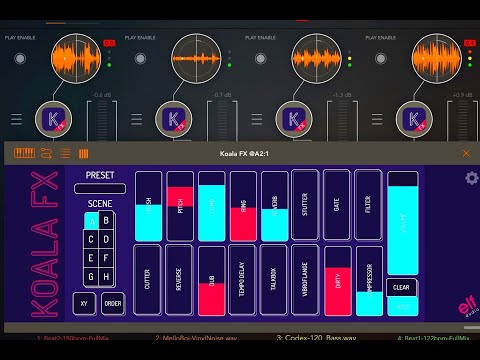This screenshot has width=480, height=360.
Task: Click the third channel fader showing -1.3 dB
Action: [x=343, y=121]
